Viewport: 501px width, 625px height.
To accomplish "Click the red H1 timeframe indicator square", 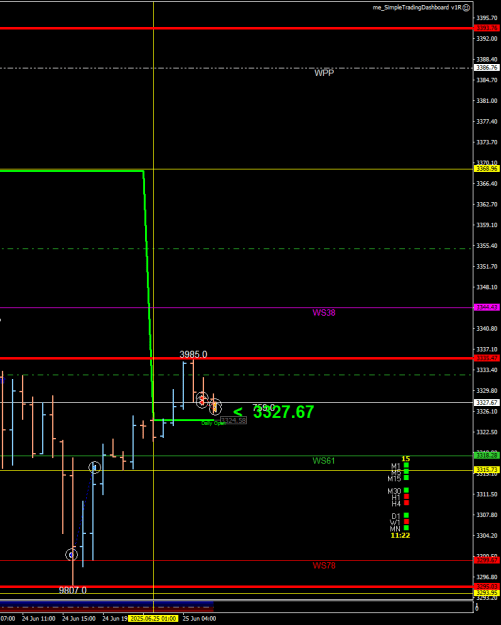I will click(x=406, y=497).
